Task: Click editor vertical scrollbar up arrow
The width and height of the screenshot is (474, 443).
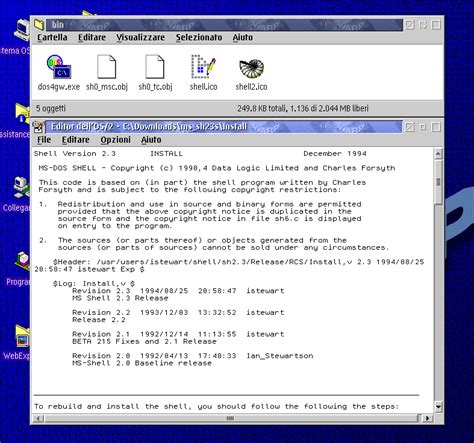Action: click(438, 154)
